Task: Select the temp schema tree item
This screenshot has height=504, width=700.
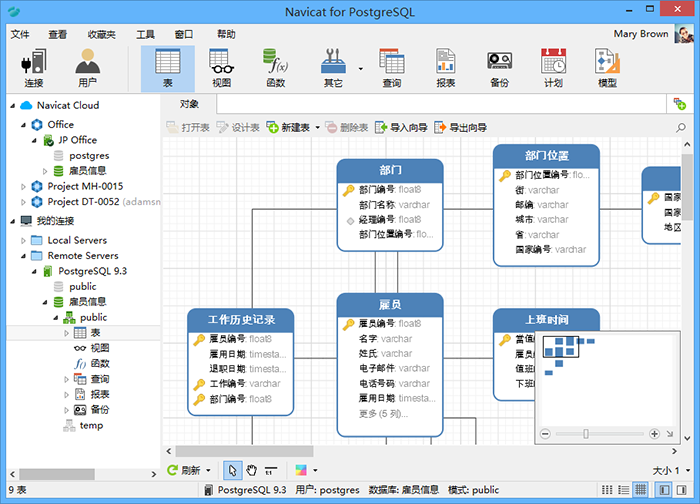Action: click(83, 425)
